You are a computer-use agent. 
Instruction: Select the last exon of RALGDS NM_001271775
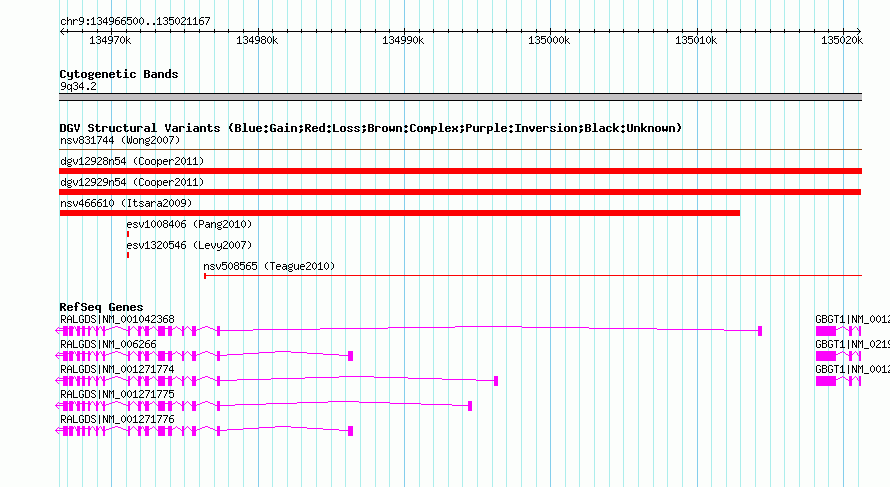(x=470, y=406)
